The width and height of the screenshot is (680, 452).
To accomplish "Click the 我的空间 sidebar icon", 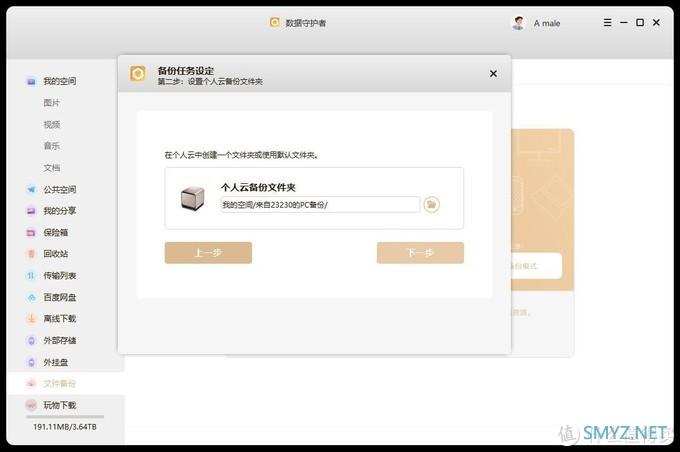I will [31, 81].
